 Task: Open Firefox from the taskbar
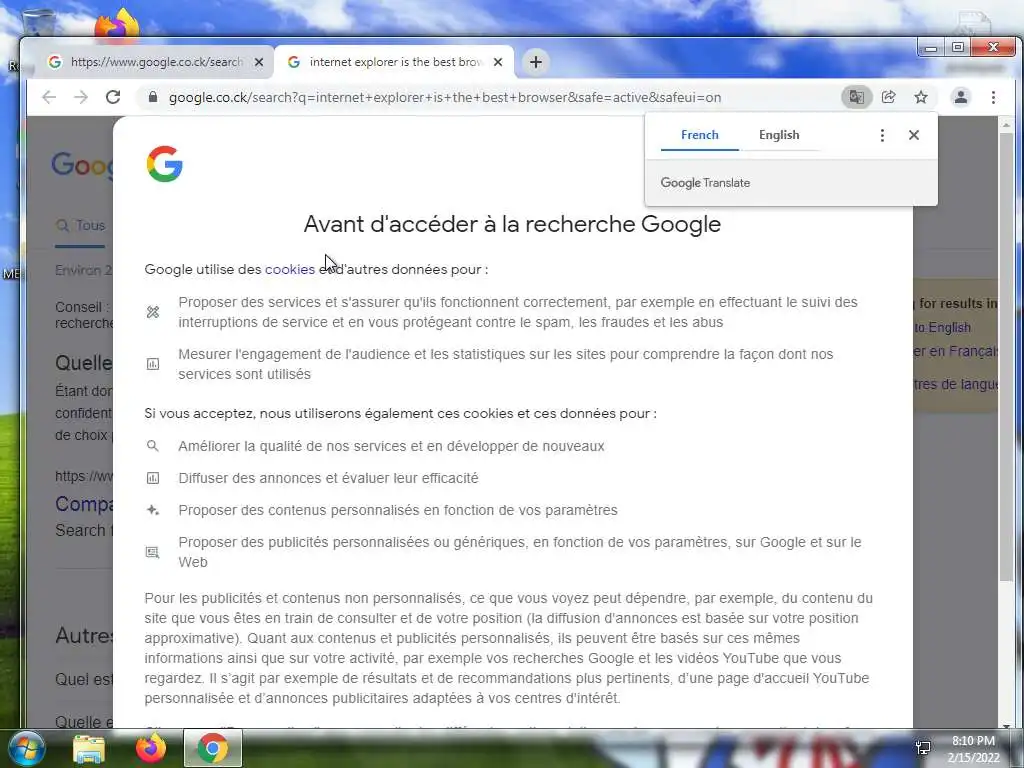pos(151,748)
